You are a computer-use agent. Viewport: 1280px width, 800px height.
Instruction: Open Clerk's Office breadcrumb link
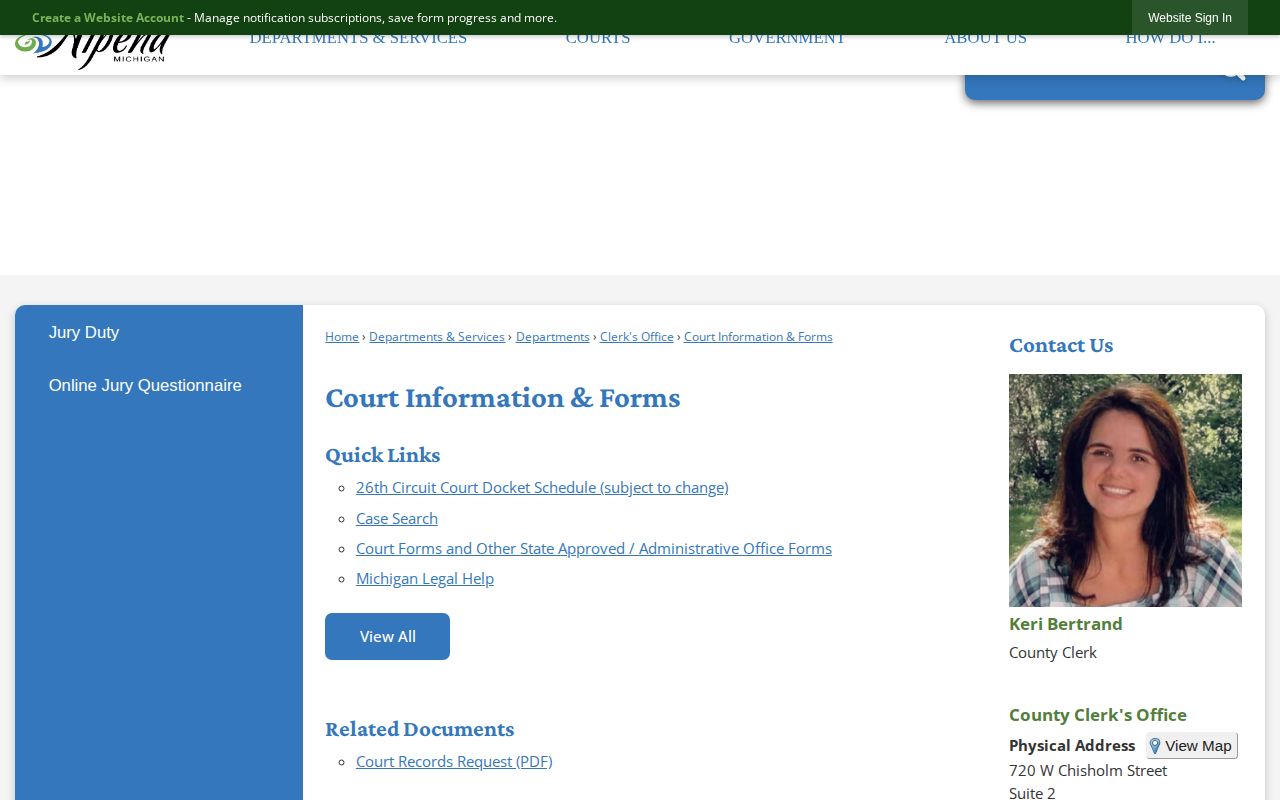(x=637, y=337)
